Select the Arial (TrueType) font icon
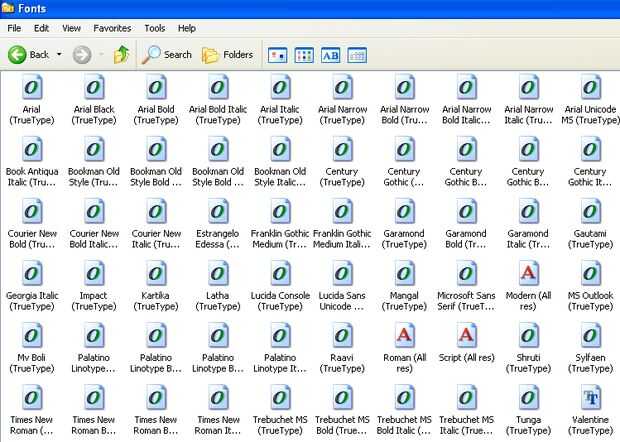The width and height of the screenshot is (620, 442). [32, 87]
